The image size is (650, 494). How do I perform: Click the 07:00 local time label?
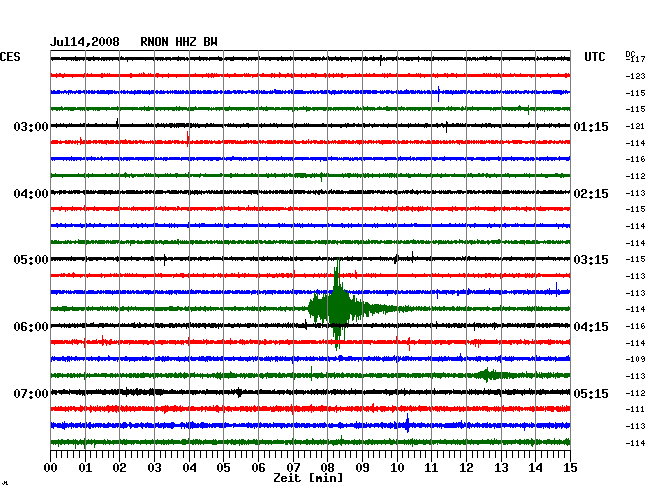(31, 393)
